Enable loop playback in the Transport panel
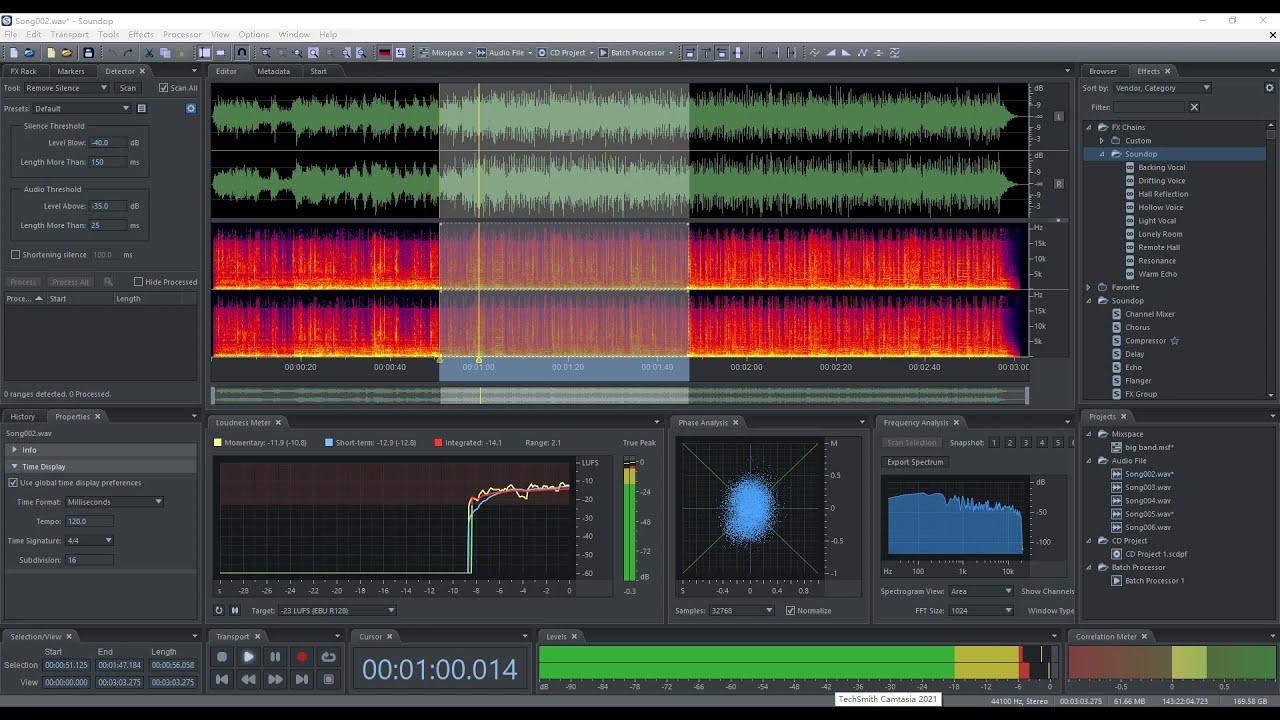 coord(330,657)
